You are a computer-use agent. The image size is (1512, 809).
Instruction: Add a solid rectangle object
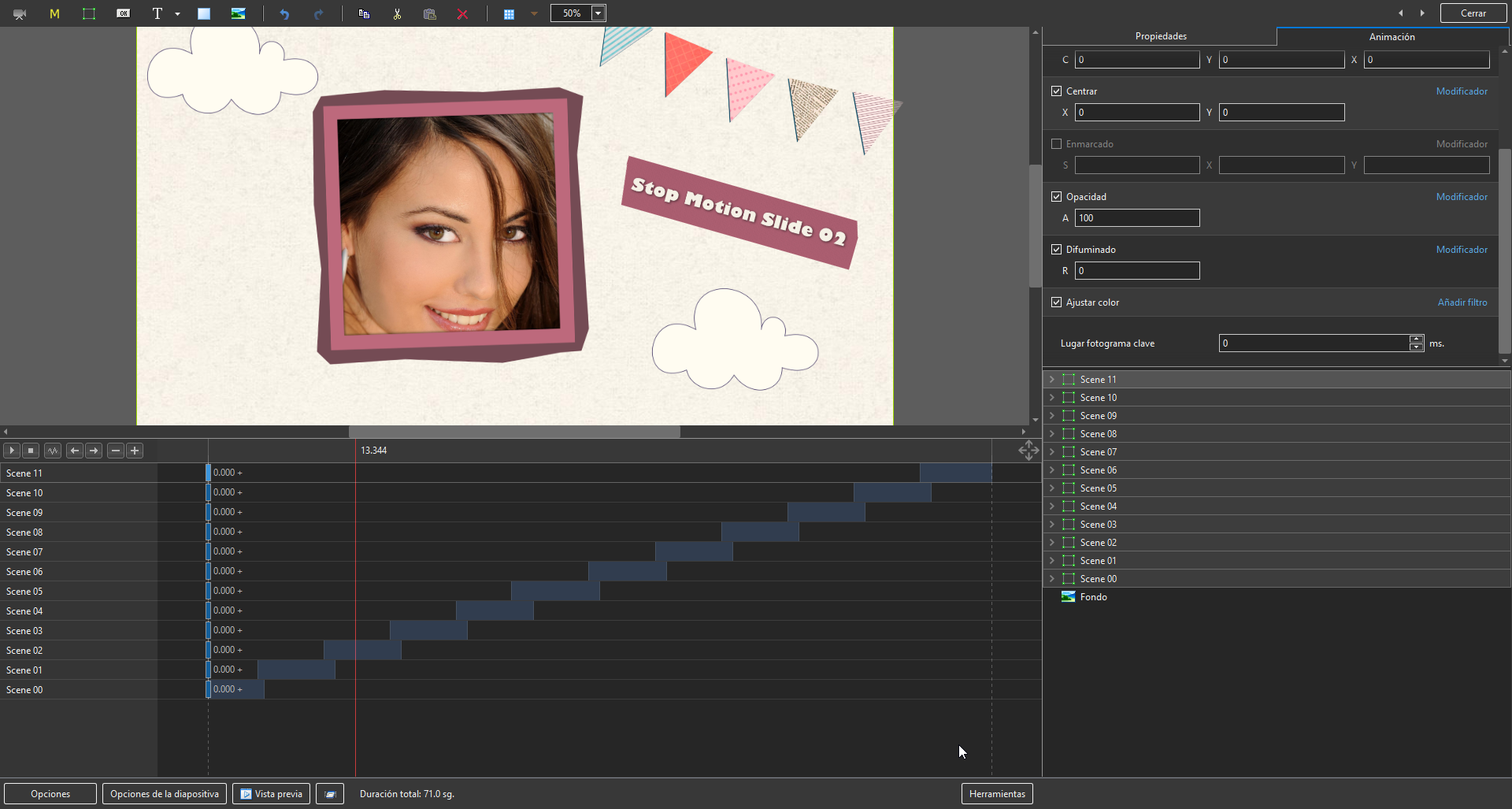(x=204, y=13)
